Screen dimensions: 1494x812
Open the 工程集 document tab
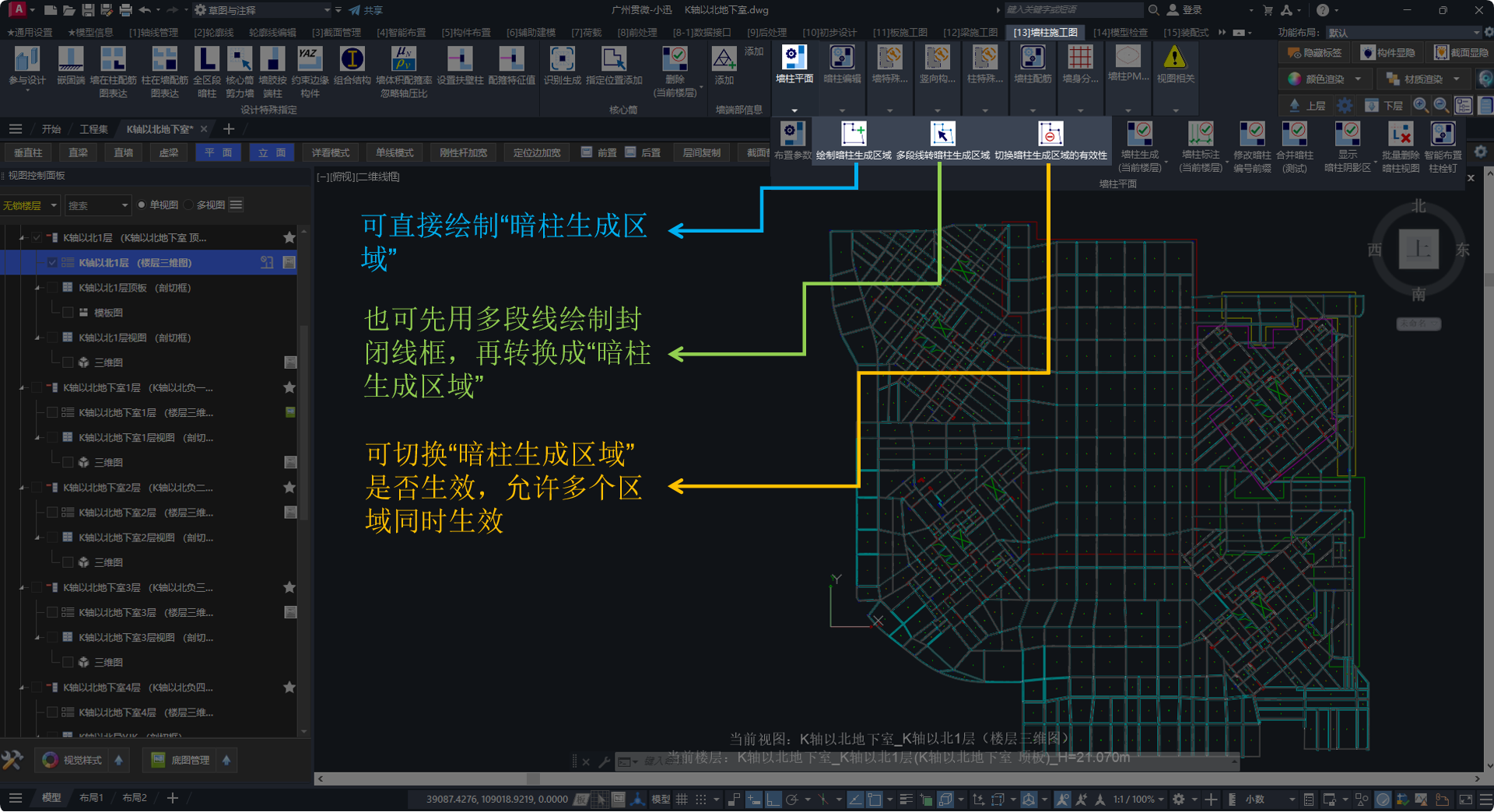(93, 129)
